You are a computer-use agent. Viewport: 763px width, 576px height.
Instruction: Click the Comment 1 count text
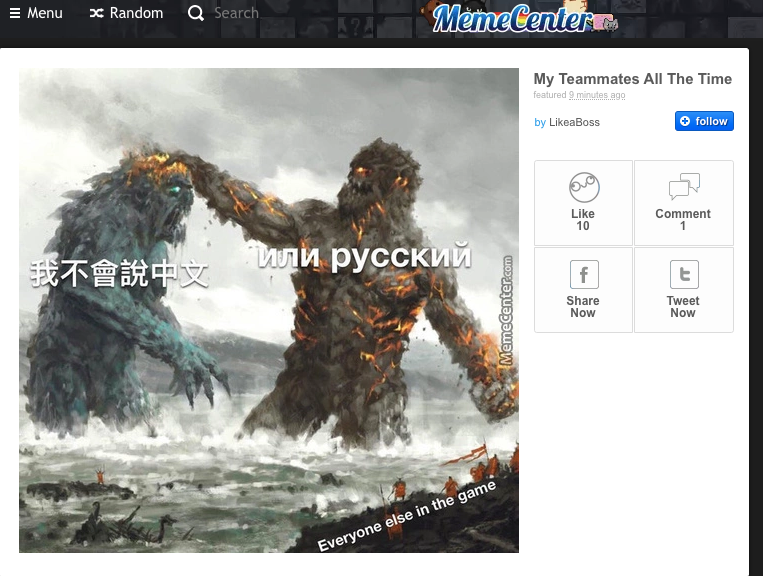click(683, 220)
